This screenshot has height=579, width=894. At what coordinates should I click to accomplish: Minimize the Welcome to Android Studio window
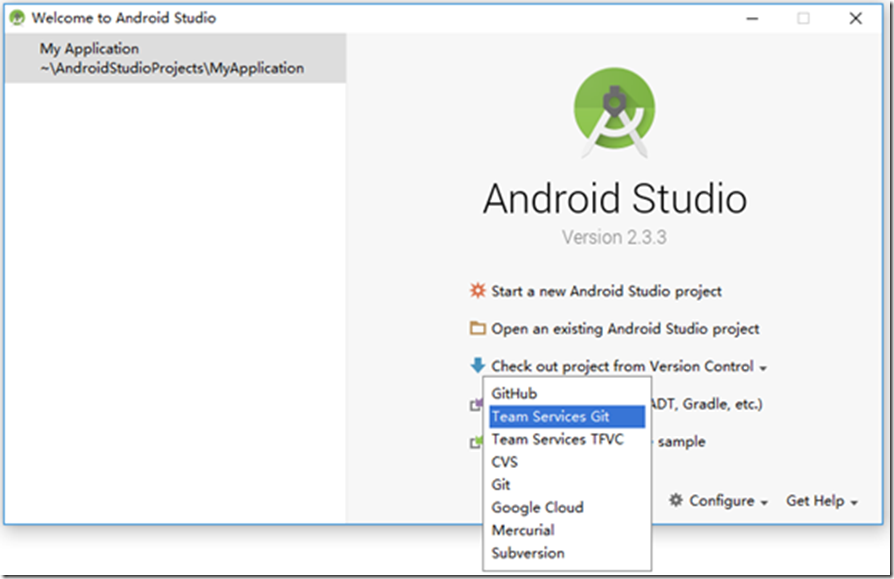tap(753, 18)
